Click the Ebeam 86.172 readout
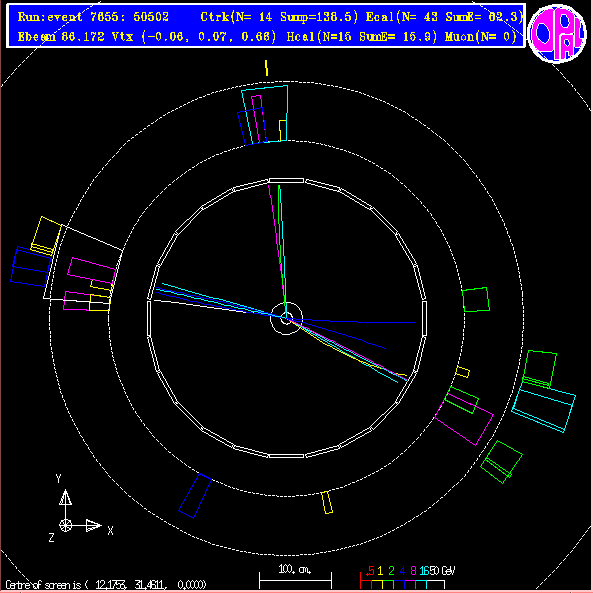593x593 pixels. click(x=61, y=37)
